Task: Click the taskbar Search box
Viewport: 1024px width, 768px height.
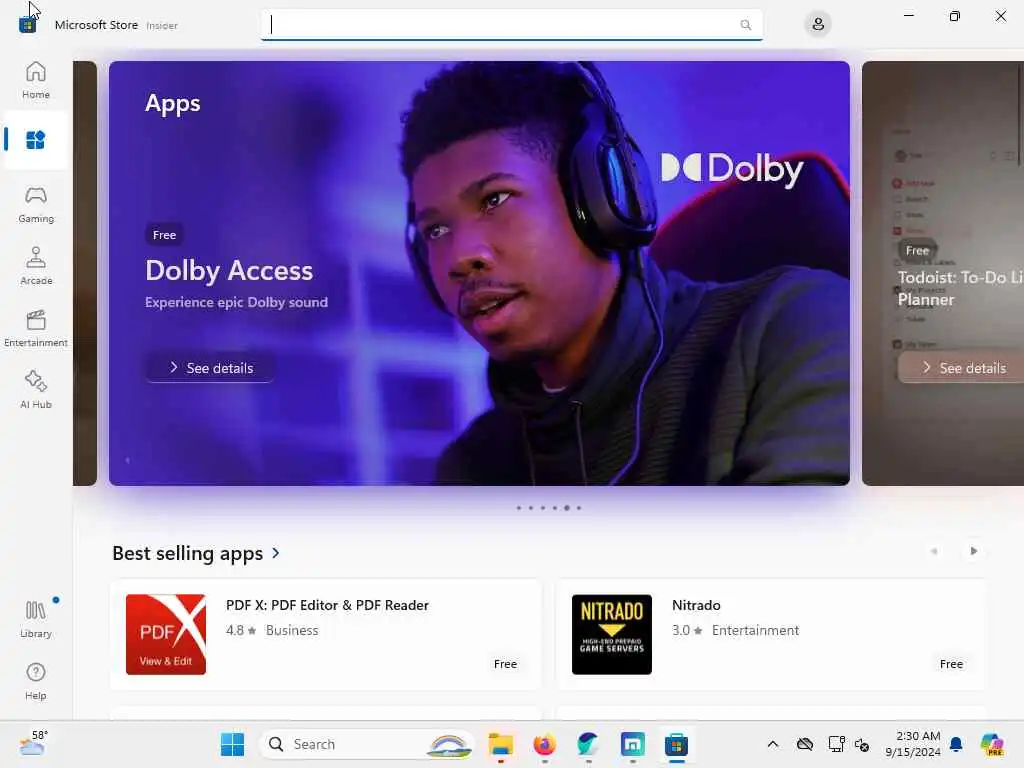Action: point(368,744)
